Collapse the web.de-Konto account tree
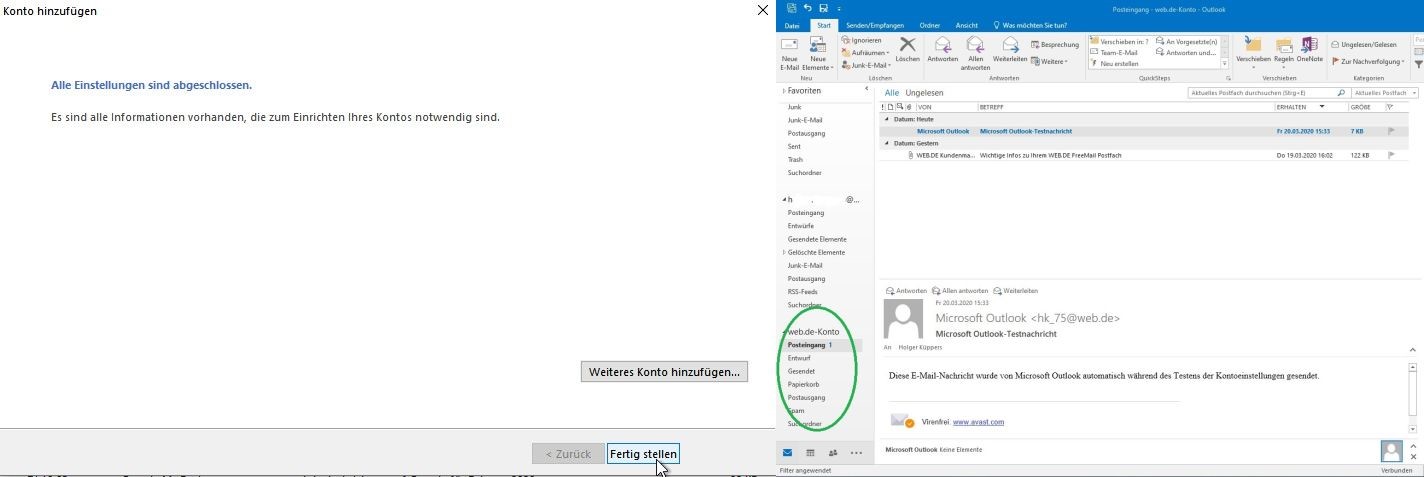 [784, 331]
